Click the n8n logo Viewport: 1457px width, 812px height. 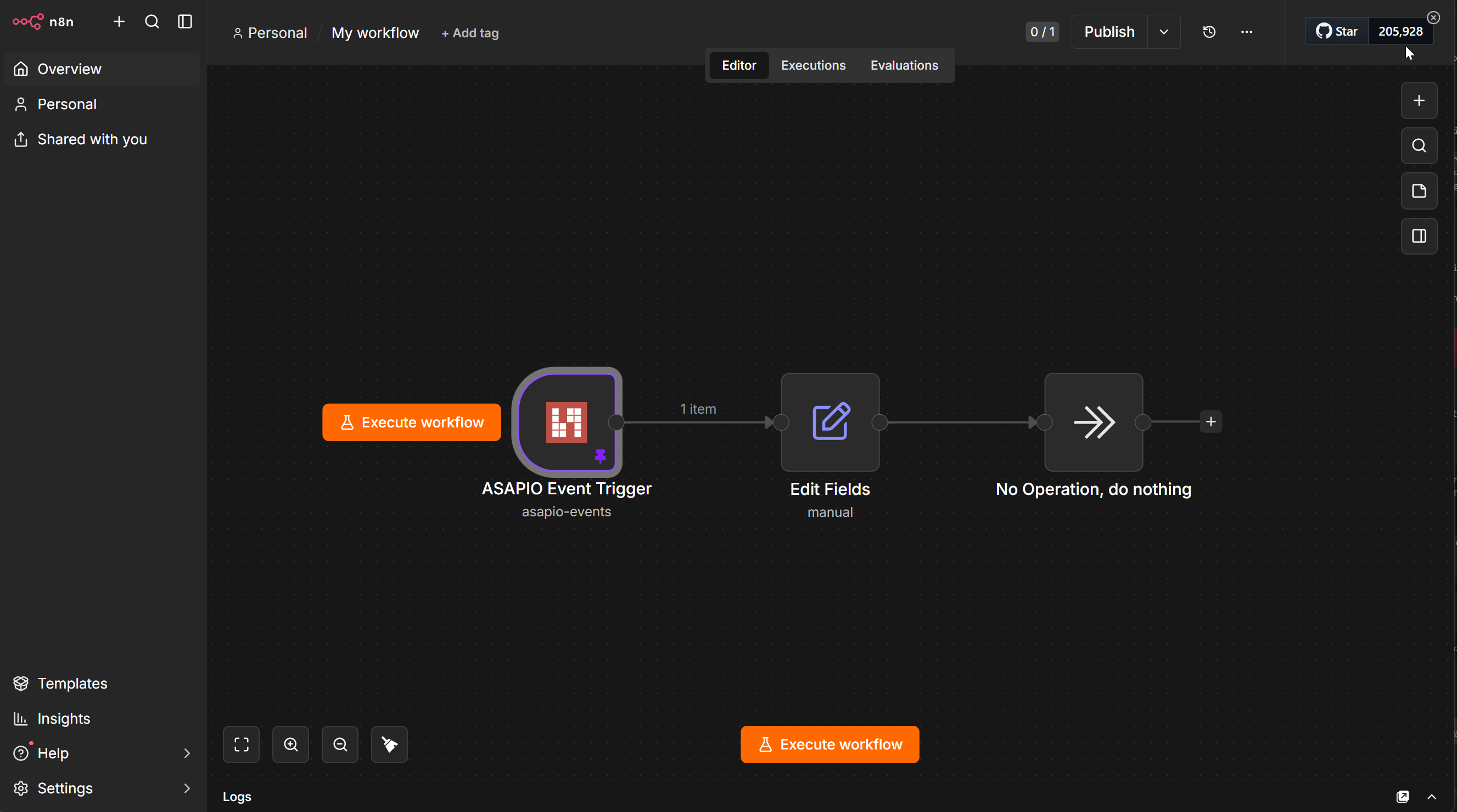click(x=43, y=21)
